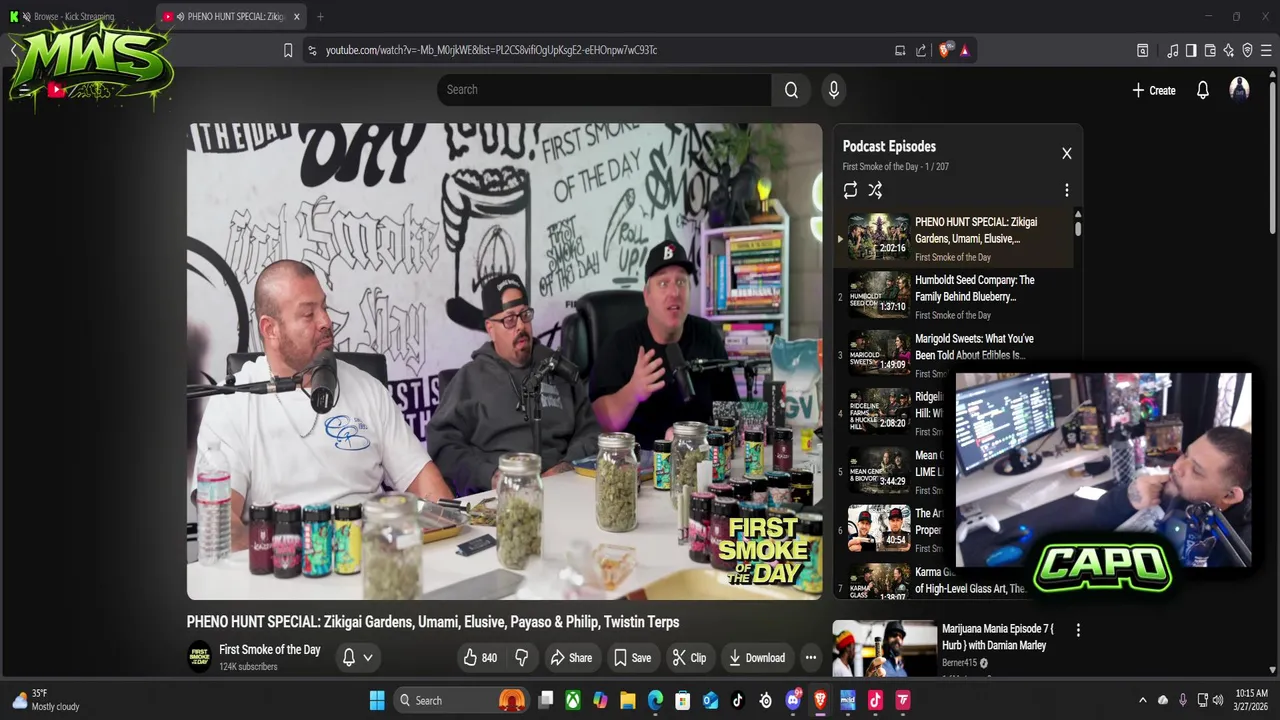Open the Berner415 channel link

point(959,663)
